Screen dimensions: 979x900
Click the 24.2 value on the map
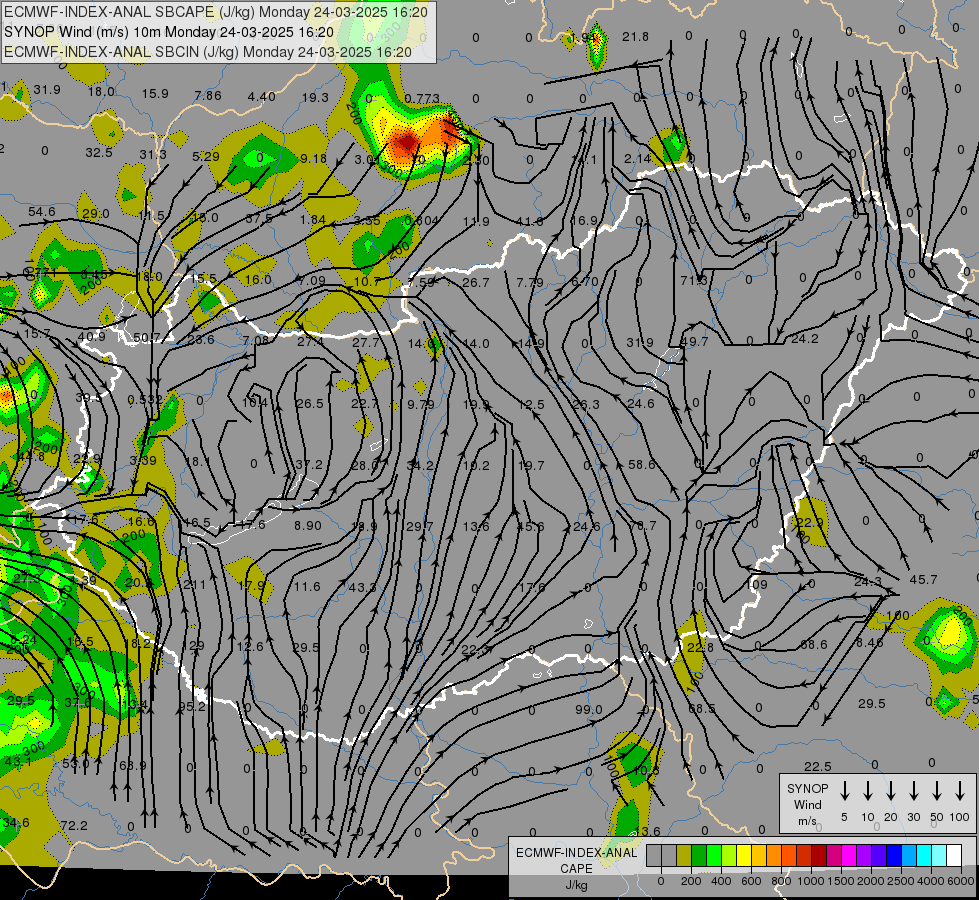click(804, 339)
